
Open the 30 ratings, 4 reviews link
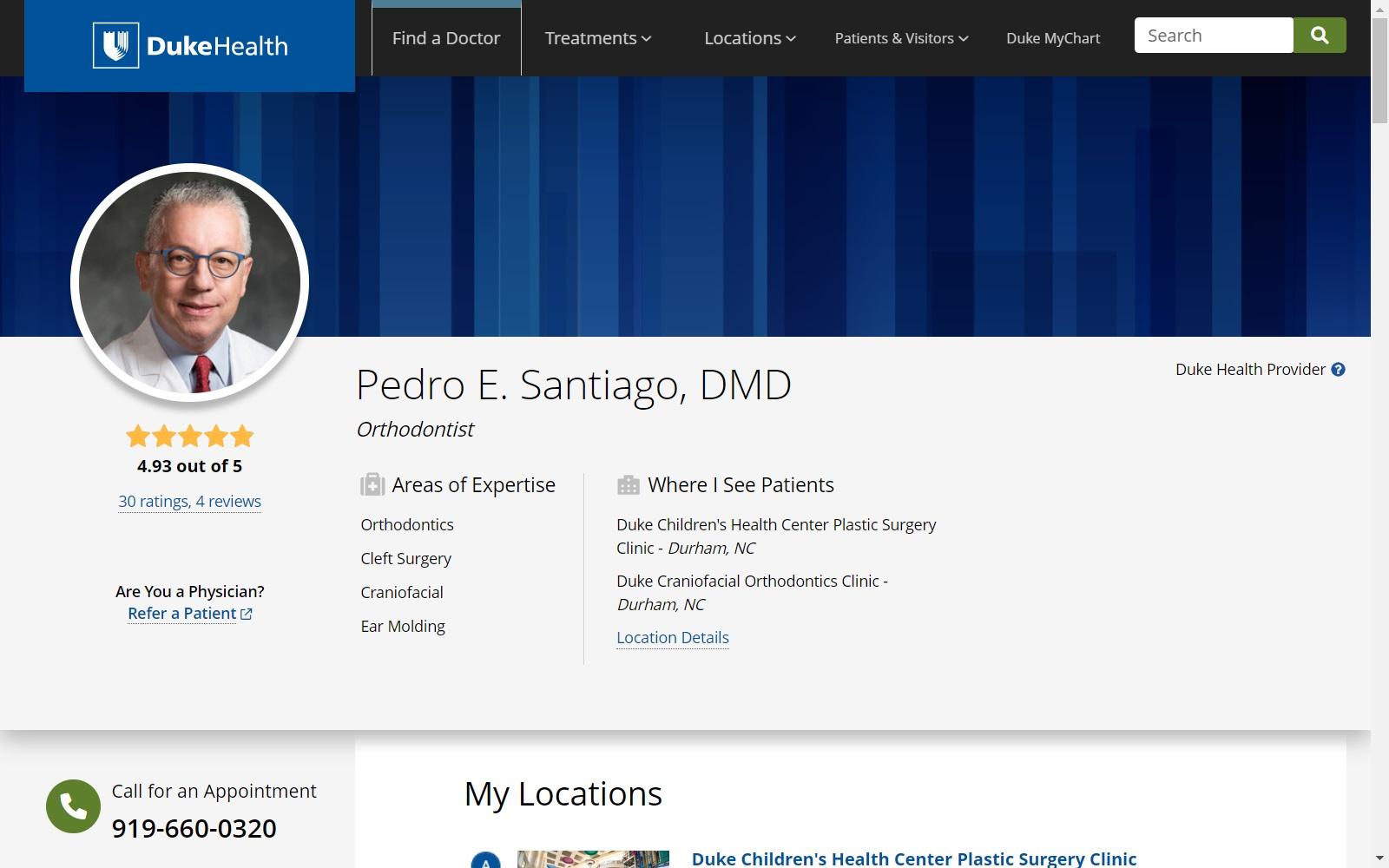(190, 501)
